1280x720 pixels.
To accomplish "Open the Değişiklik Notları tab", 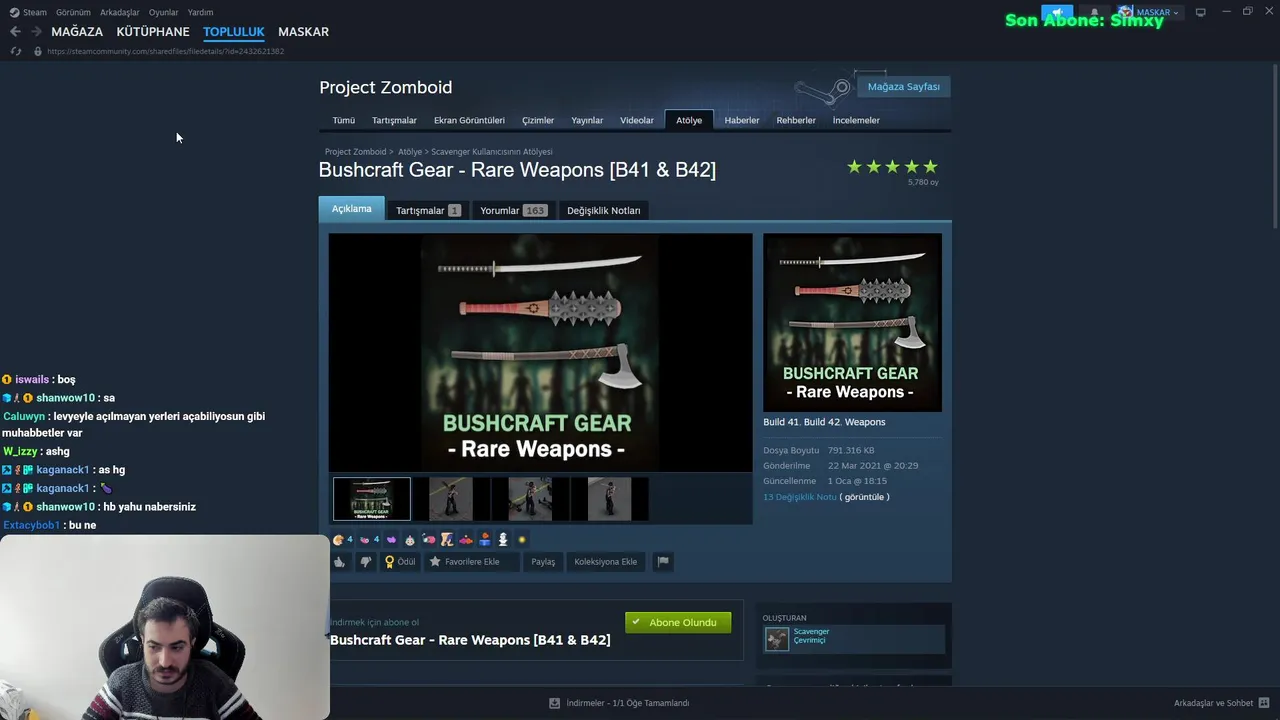I will 604,211.
